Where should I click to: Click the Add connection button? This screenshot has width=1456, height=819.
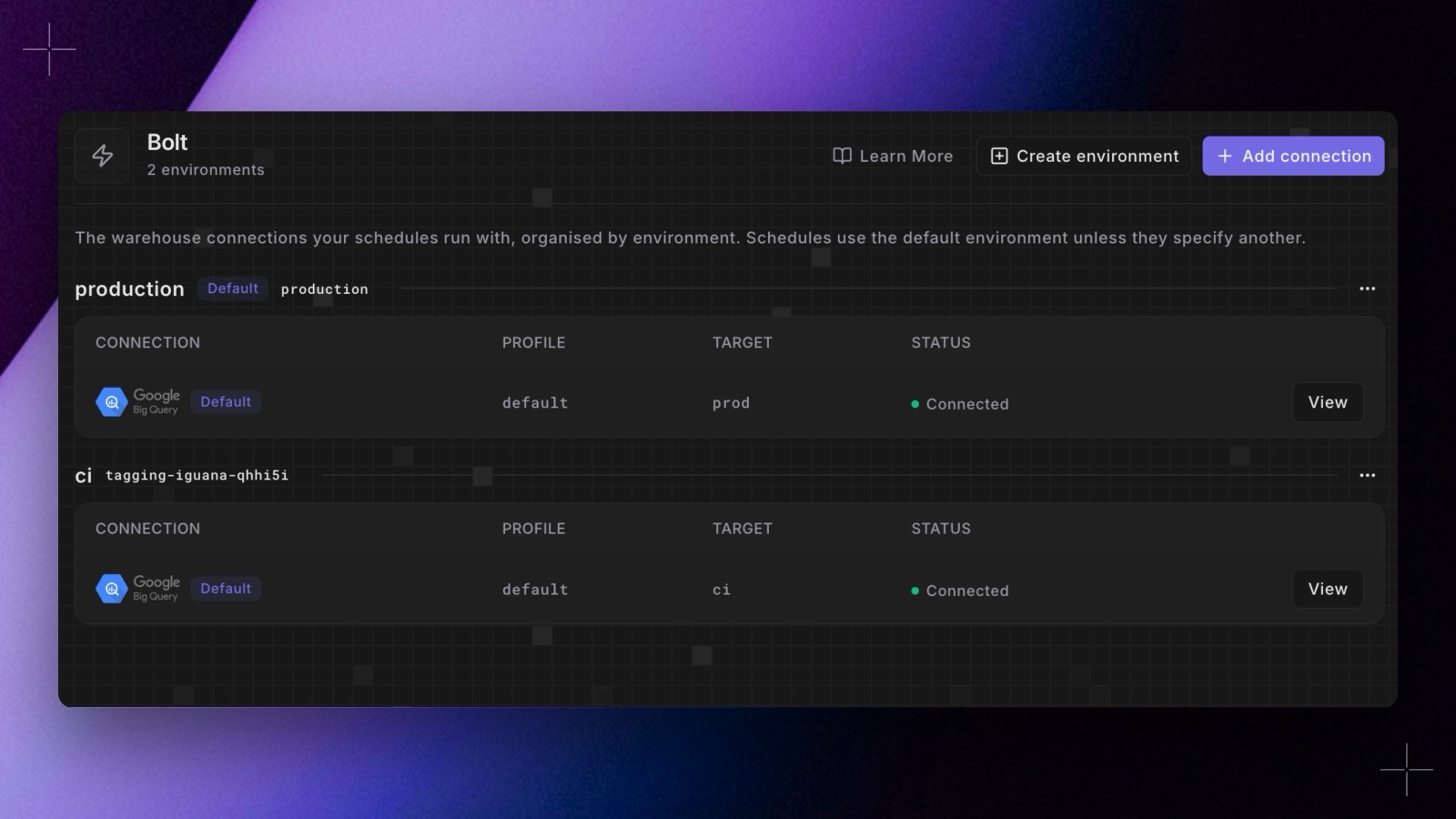1293,157
